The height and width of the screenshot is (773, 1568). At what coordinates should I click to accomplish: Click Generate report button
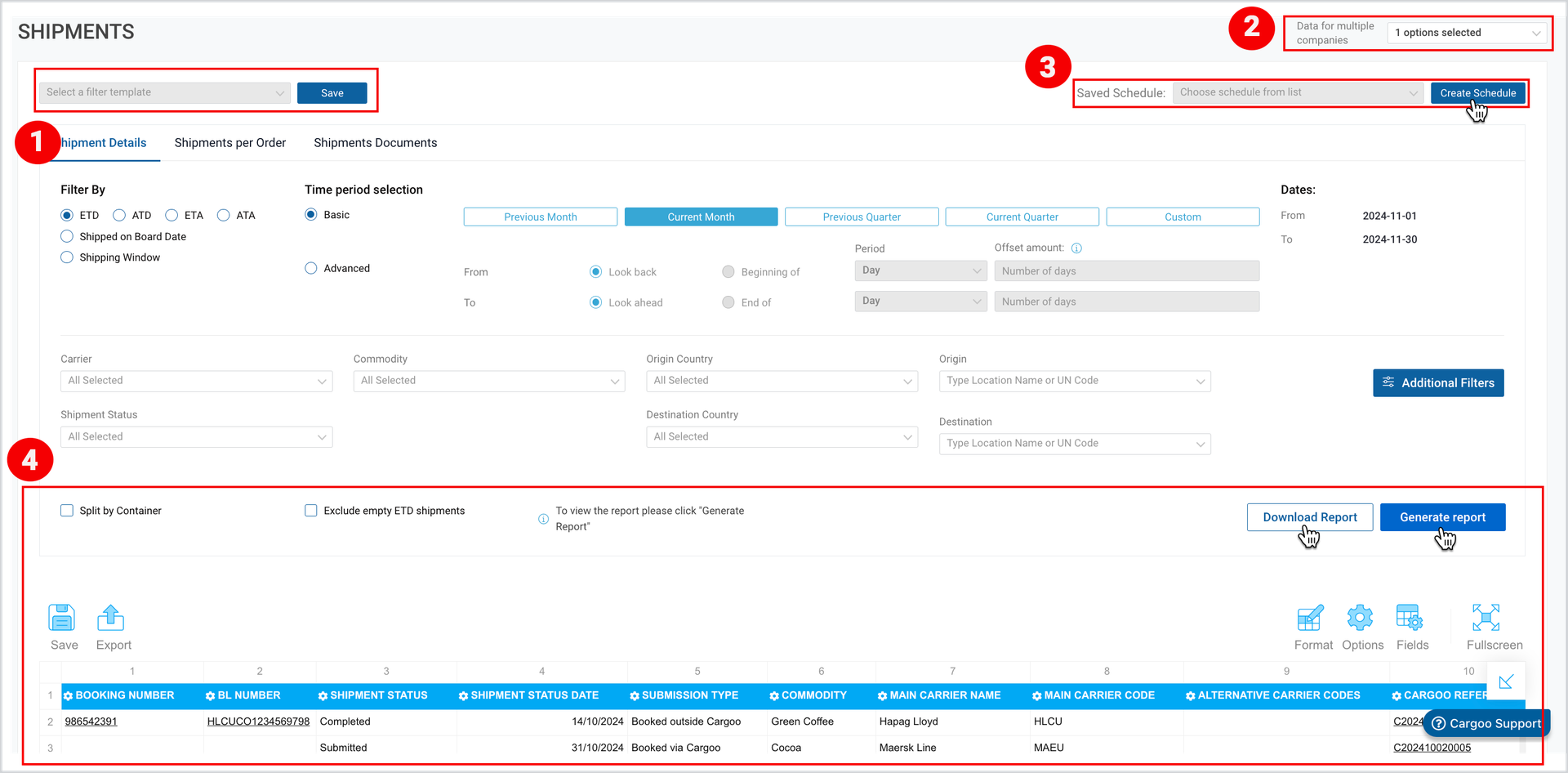[1443, 517]
